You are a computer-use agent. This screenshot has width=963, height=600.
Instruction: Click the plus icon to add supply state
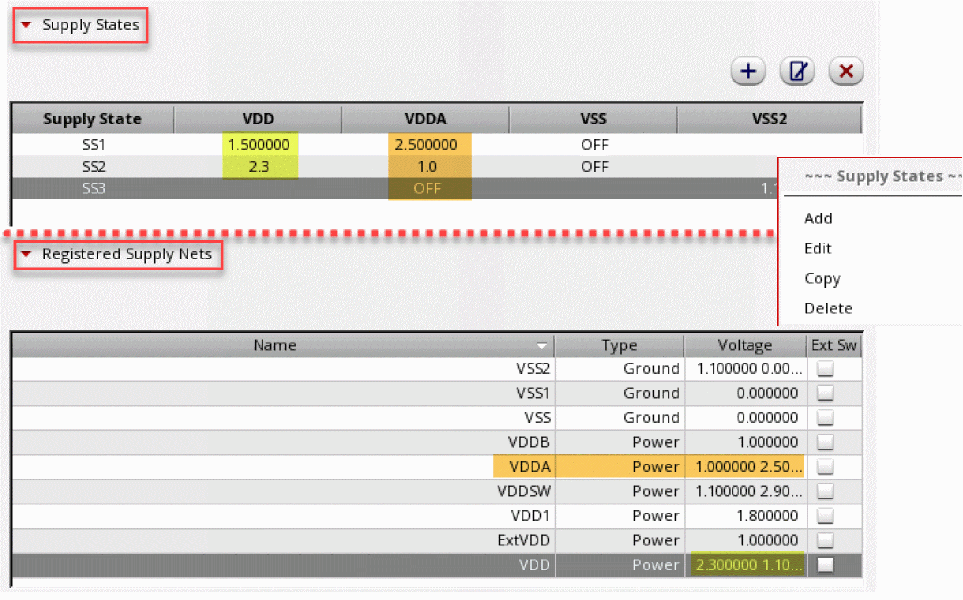point(747,71)
